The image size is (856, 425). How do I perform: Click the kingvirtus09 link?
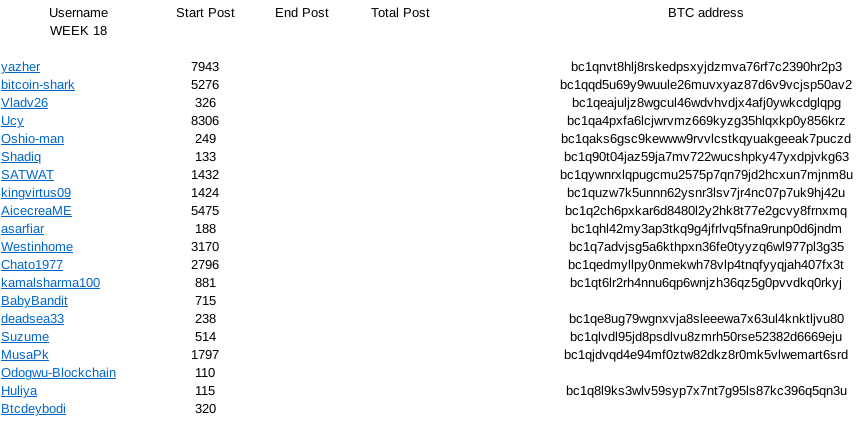coord(36,193)
